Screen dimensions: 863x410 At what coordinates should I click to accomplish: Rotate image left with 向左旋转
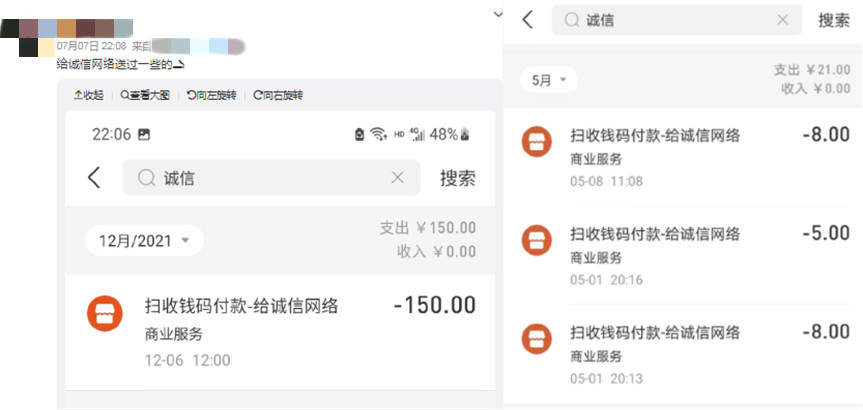[212, 95]
